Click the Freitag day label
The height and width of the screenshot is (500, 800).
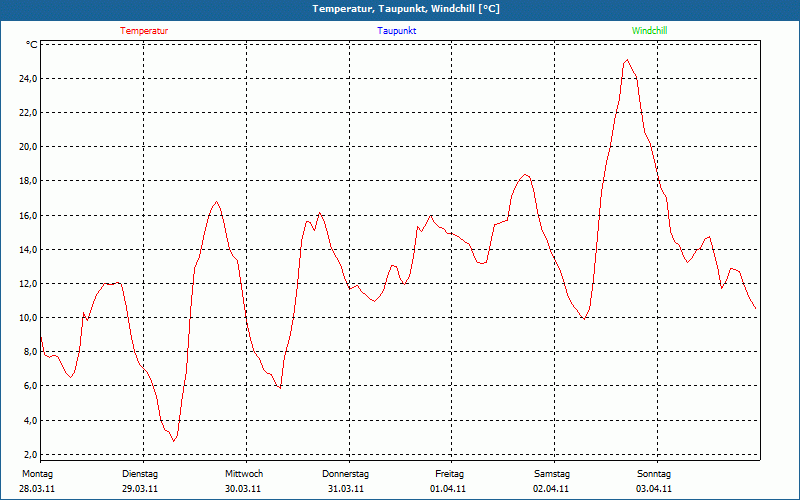click(x=449, y=474)
